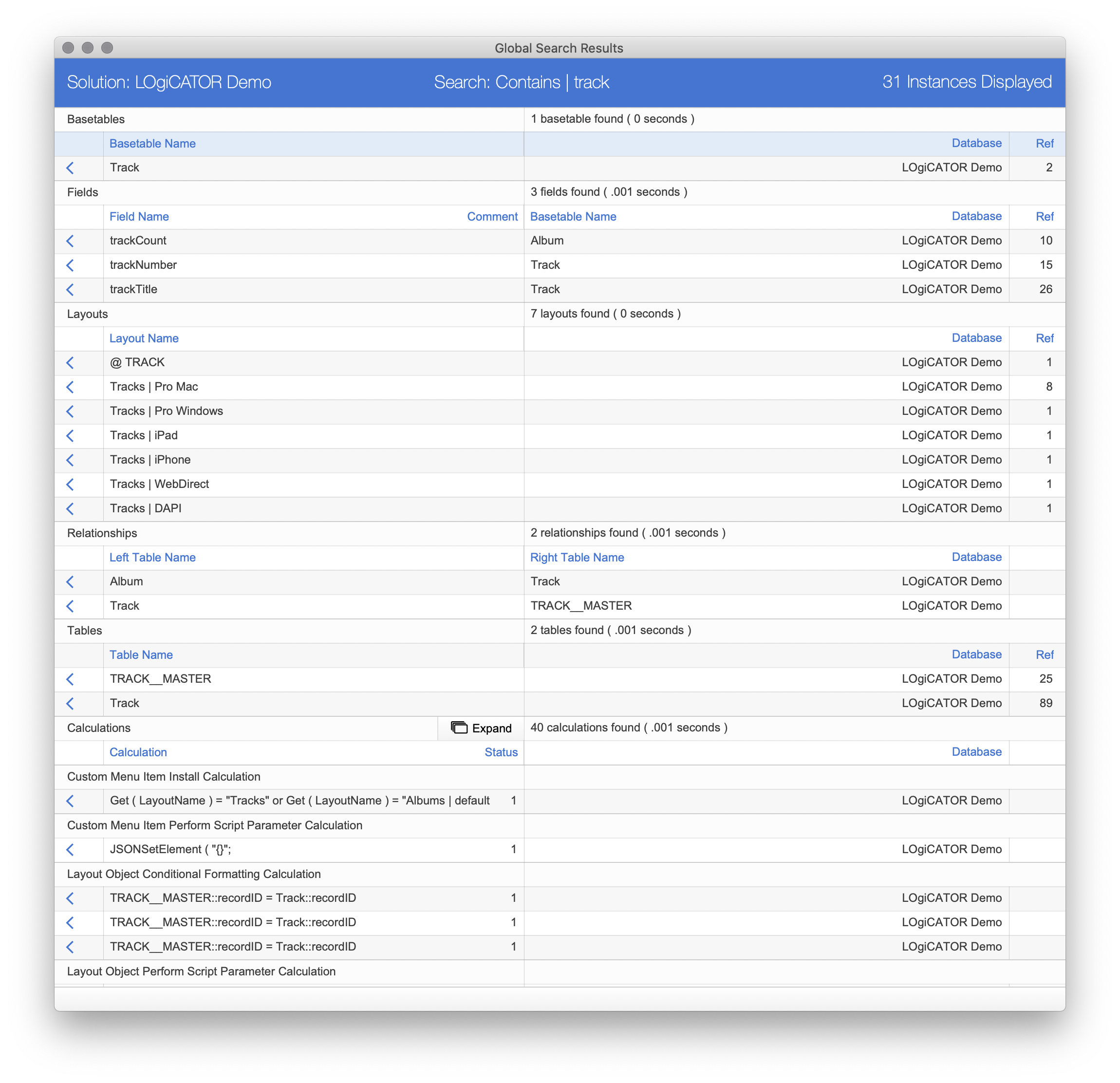
Task: Click the chevron next to the JSONSetElement calculation
Action: (70, 849)
